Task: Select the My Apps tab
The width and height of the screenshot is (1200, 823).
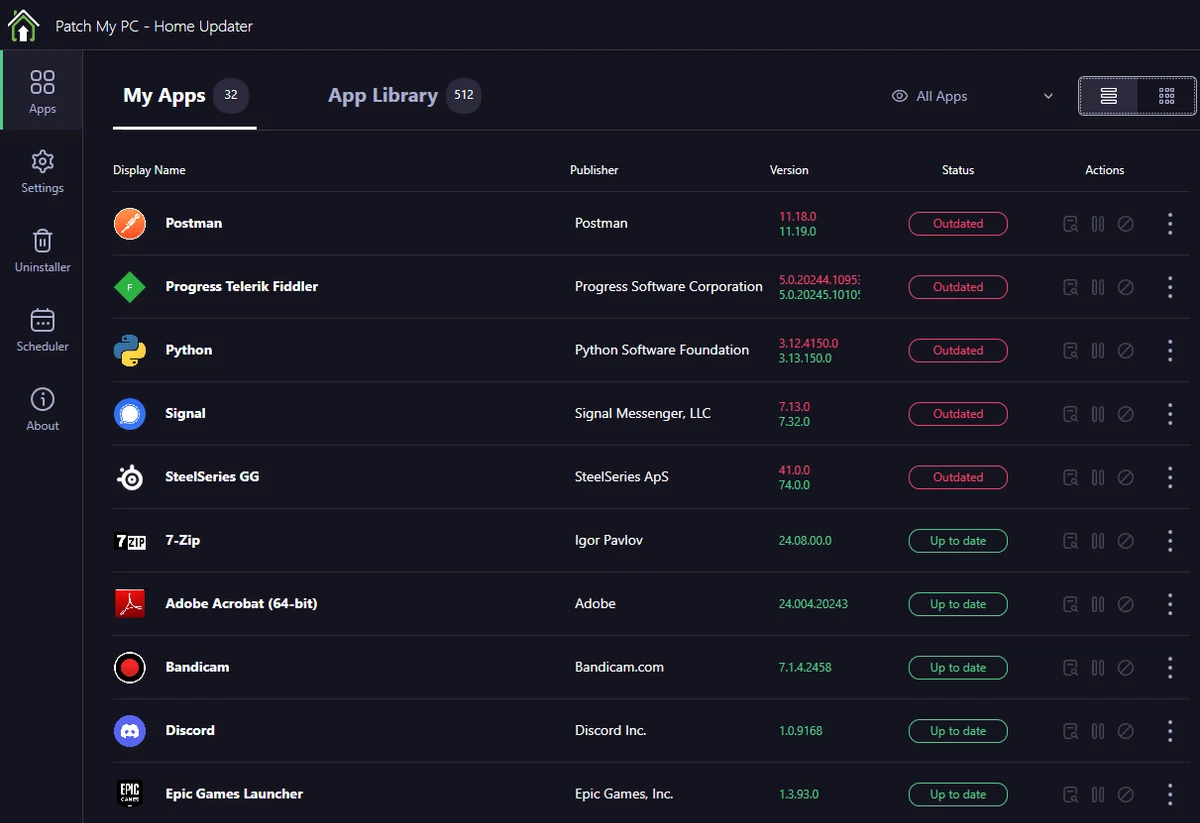Action: 185,96
